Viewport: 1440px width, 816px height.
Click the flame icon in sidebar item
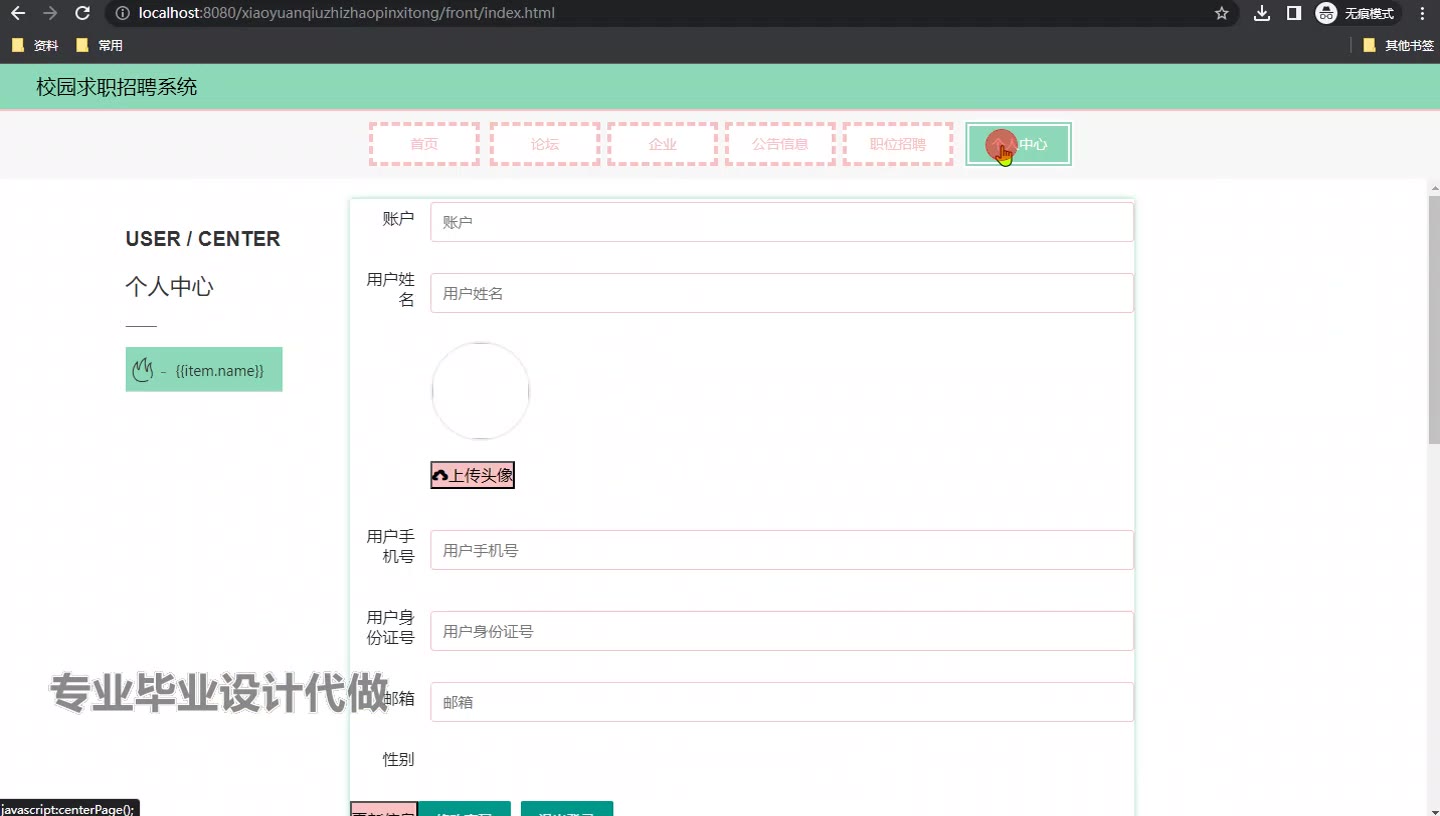click(x=143, y=370)
